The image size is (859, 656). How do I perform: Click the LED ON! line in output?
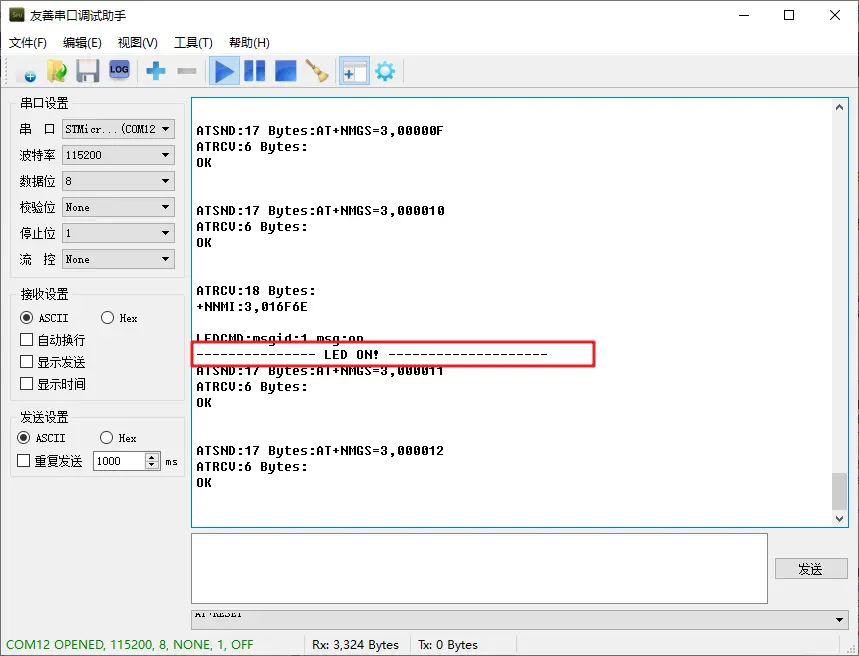click(372, 354)
